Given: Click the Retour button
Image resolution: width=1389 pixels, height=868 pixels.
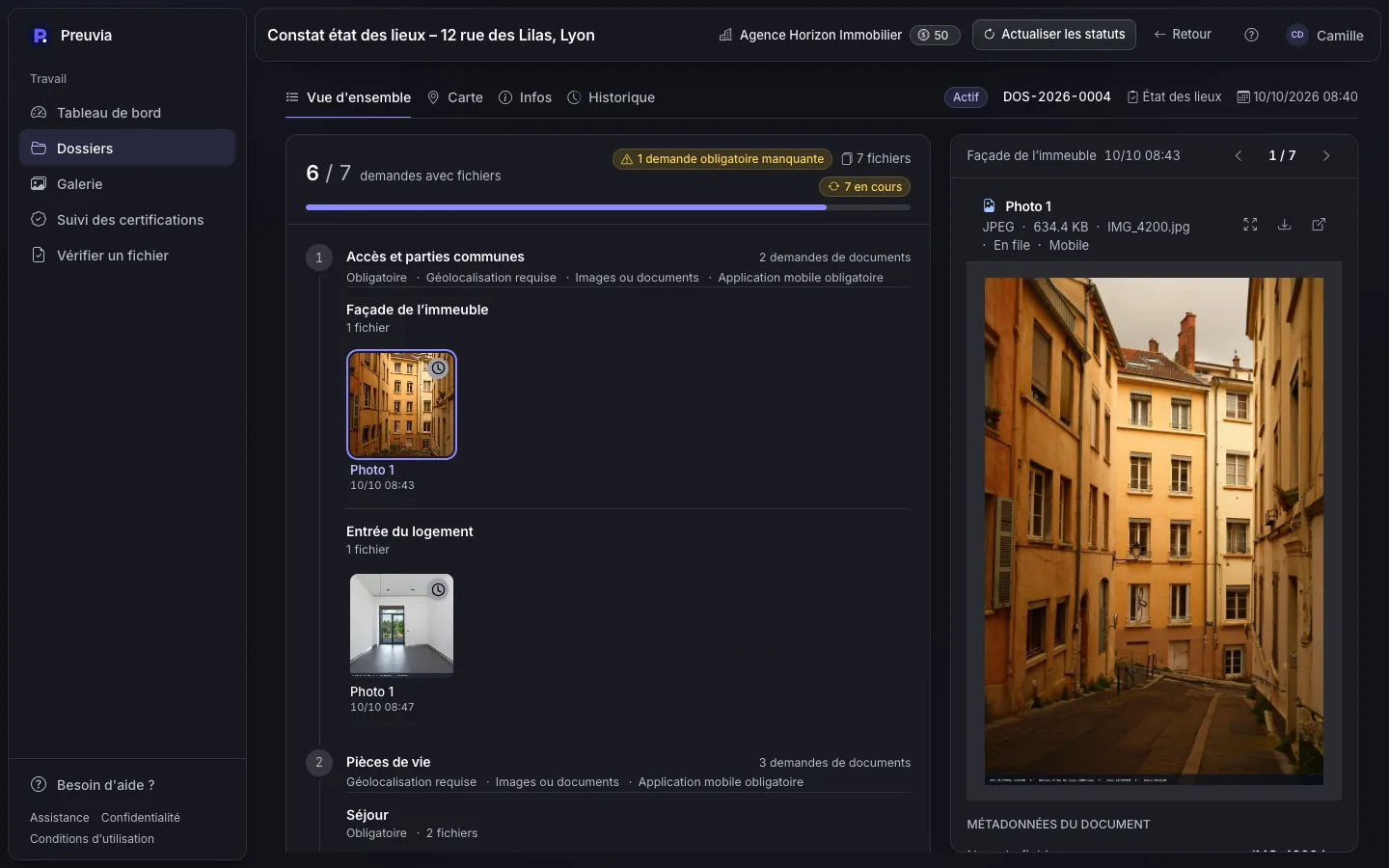Looking at the screenshot, I should tap(1183, 35).
